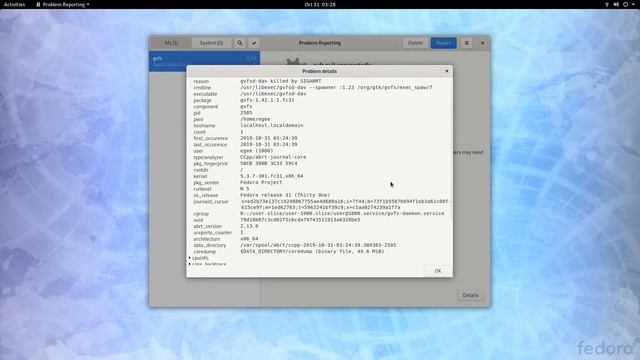The image size is (640, 360).
Task: Select user value 'egee (1000)'
Action: [x=256, y=151]
